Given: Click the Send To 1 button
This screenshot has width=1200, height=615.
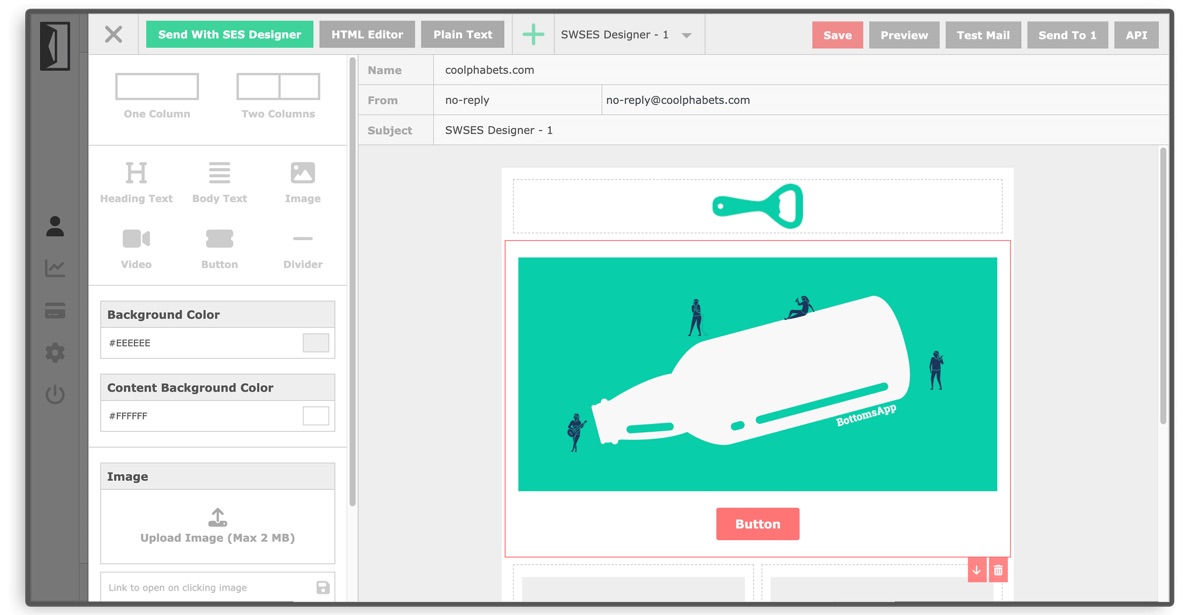Looking at the screenshot, I should coord(1067,35).
